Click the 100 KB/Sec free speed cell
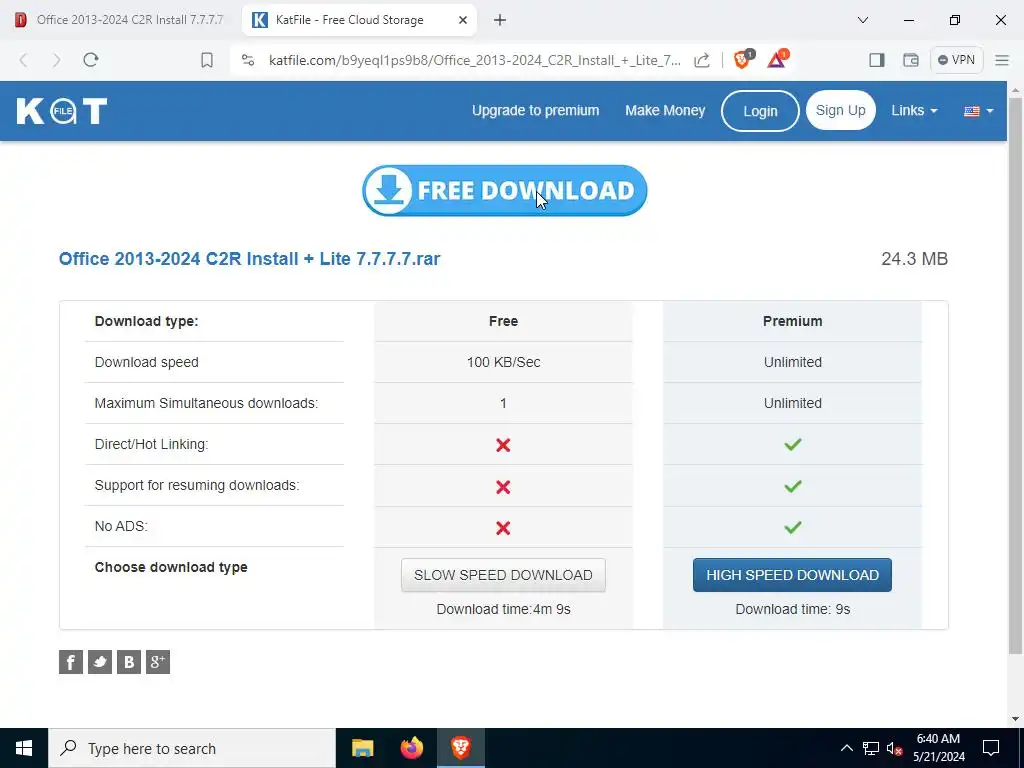Screen dimensions: 1024x768 point(504,362)
